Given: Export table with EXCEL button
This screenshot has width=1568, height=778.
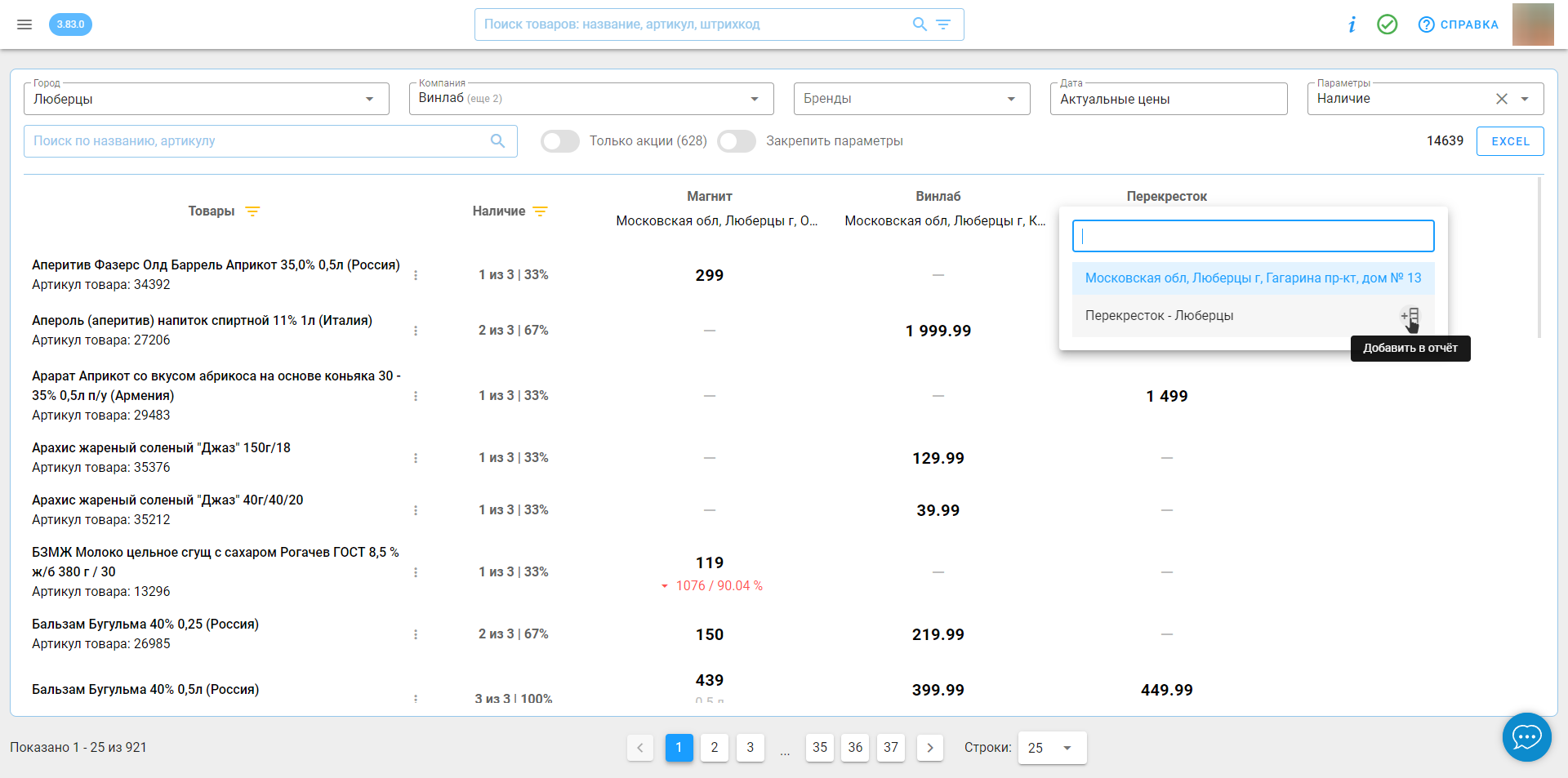Looking at the screenshot, I should point(1510,141).
